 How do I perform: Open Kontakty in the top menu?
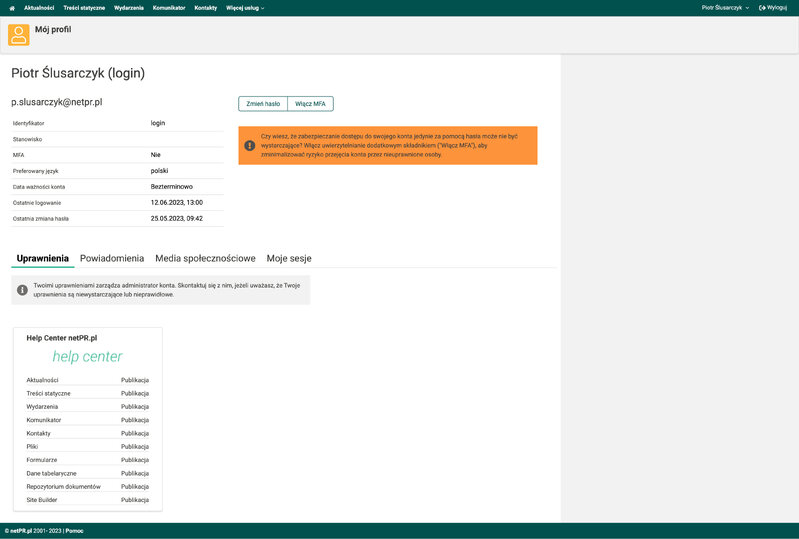pyautogui.click(x=206, y=8)
